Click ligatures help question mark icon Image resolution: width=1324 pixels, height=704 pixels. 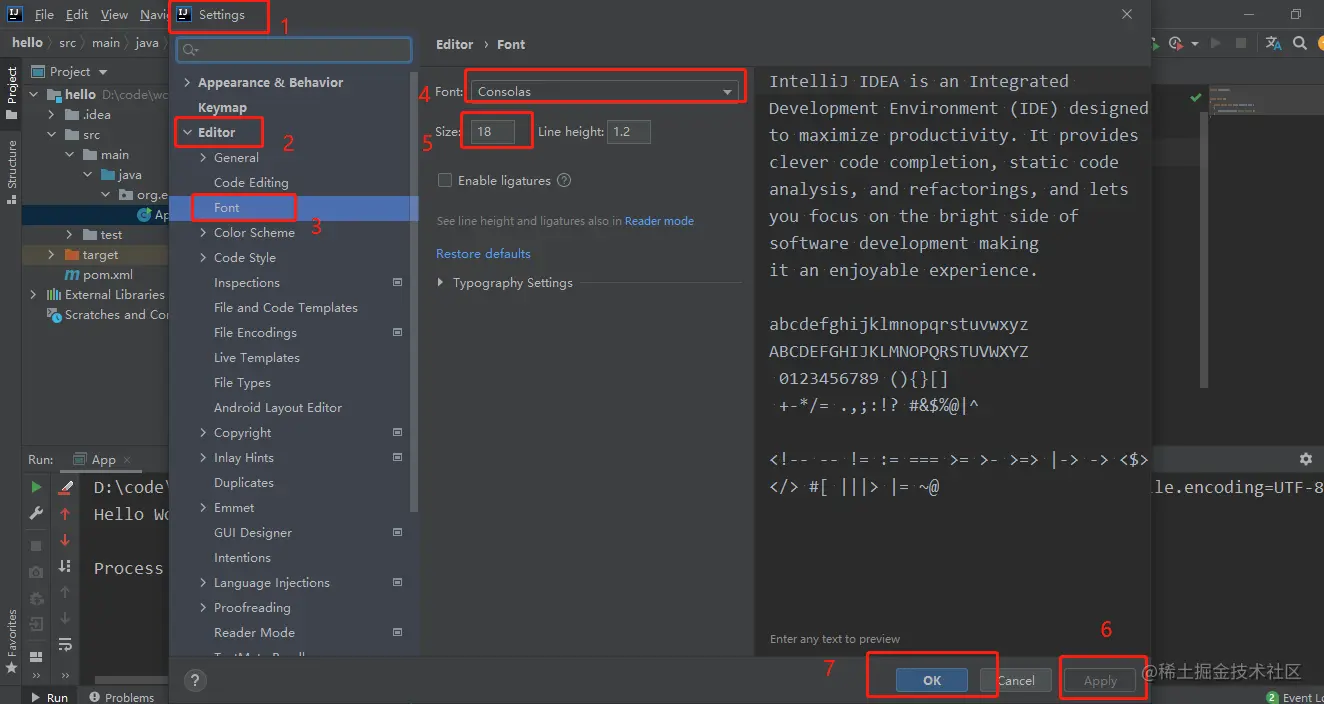(x=564, y=181)
